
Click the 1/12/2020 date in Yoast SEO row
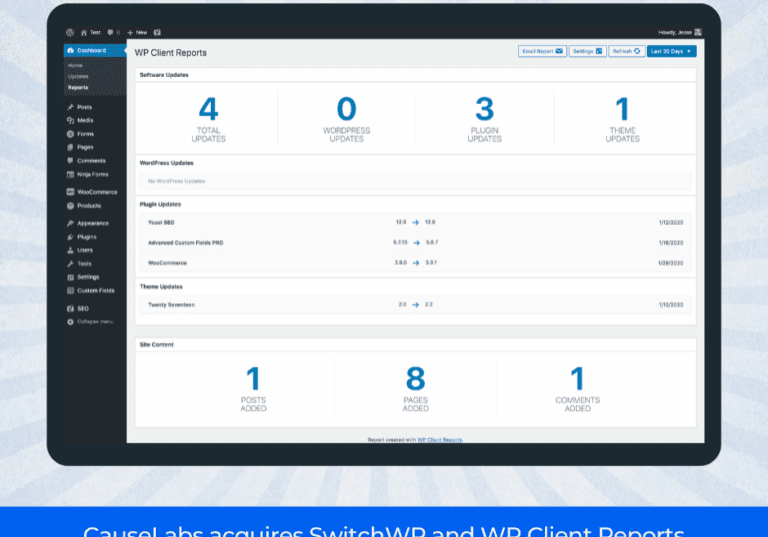pos(671,222)
